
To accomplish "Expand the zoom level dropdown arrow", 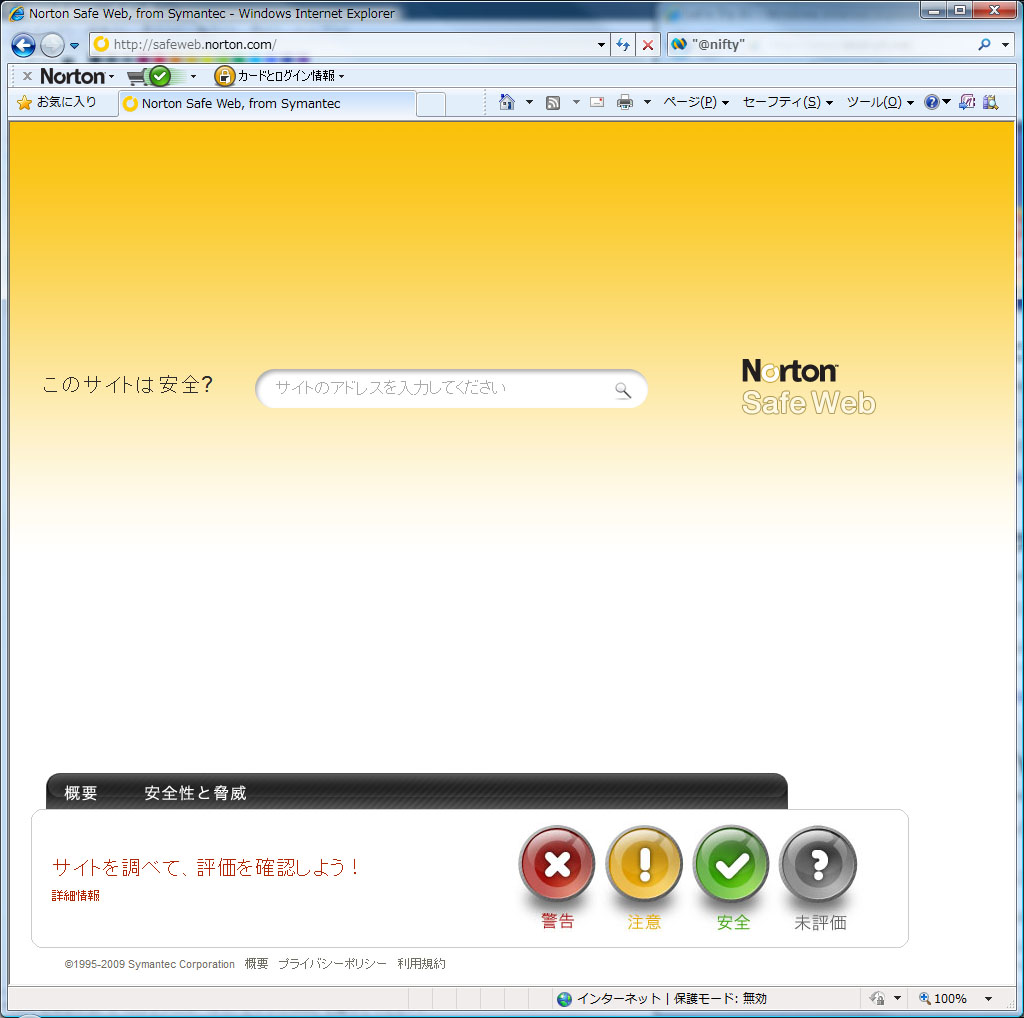I will [988, 998].
